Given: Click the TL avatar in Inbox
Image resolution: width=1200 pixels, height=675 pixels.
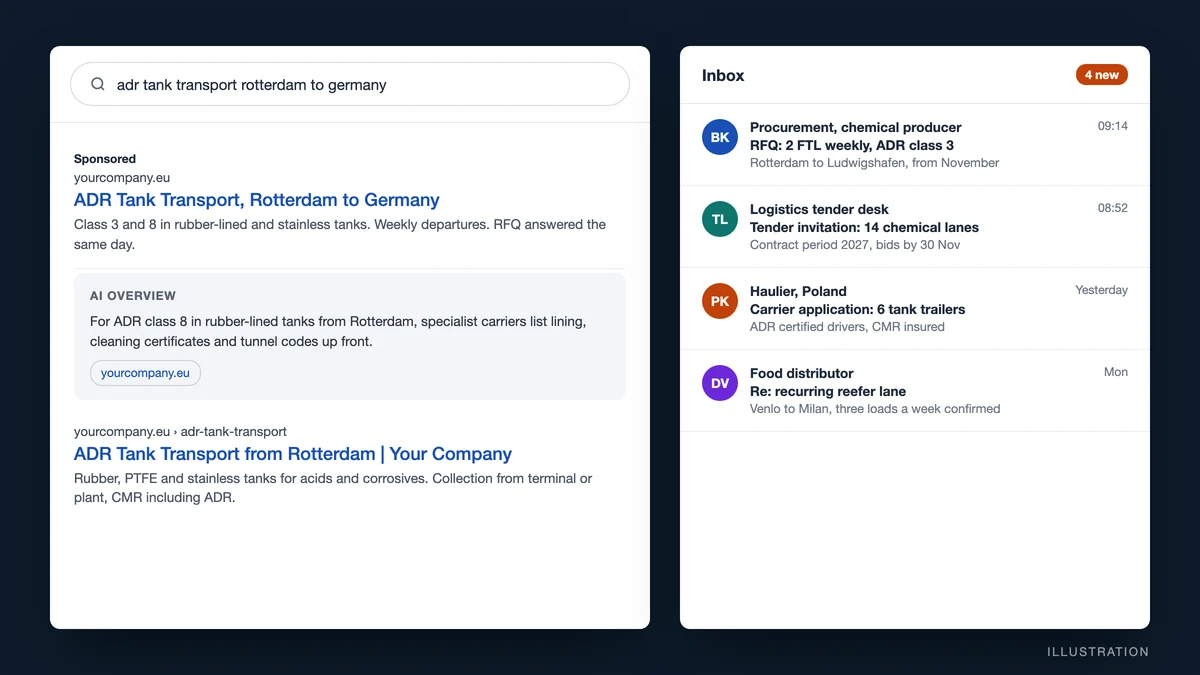Looking at the screenshot, I should pos(720,219).
